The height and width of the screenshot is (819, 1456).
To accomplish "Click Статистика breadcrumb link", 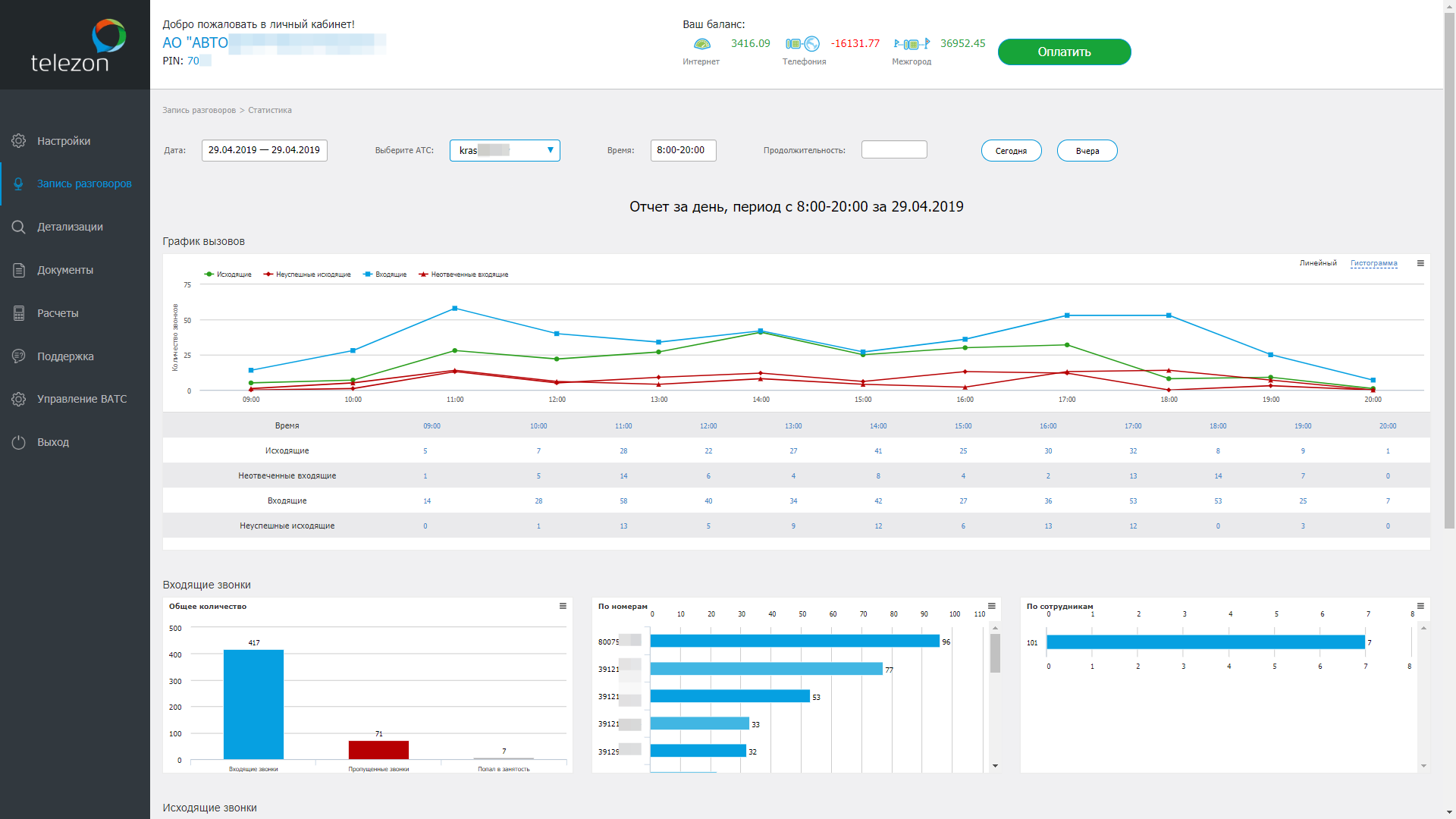I will tap(269, 110).
